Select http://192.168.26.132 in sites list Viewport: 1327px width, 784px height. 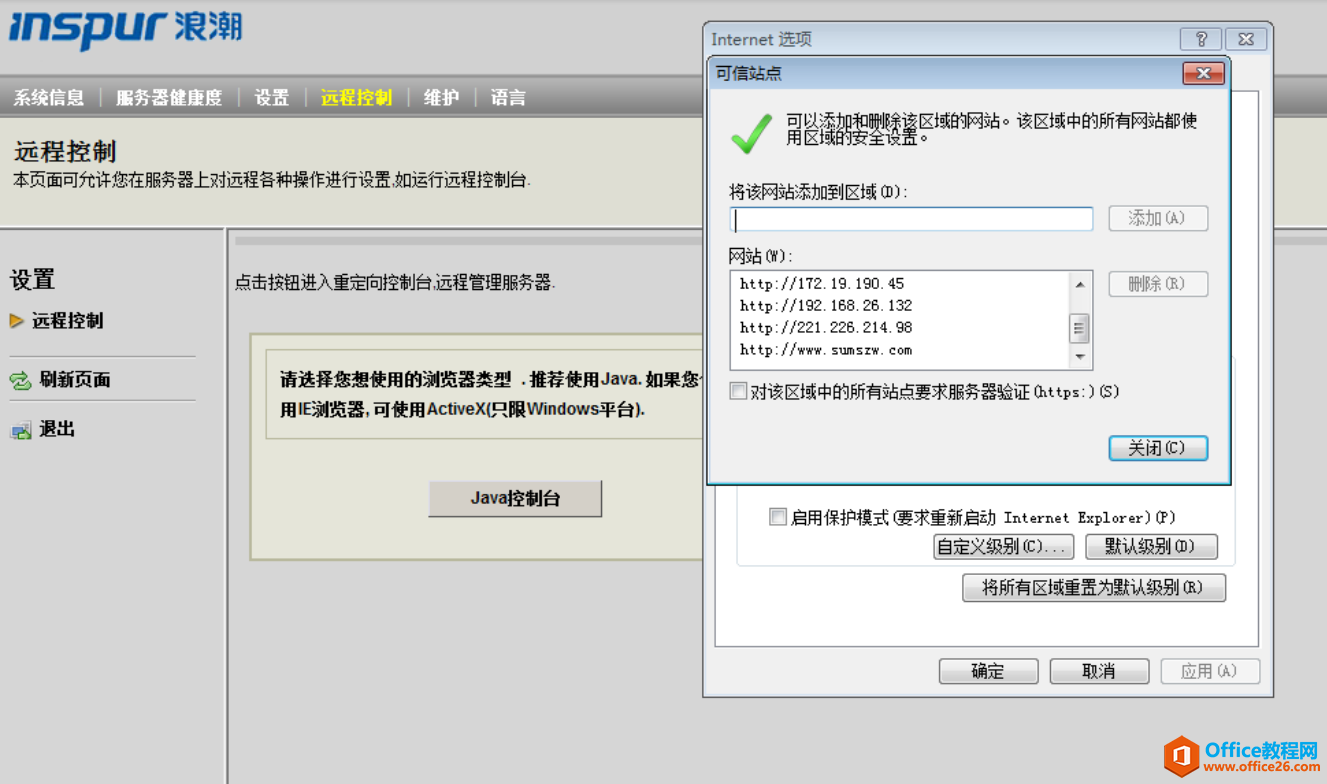pos(826,306)
